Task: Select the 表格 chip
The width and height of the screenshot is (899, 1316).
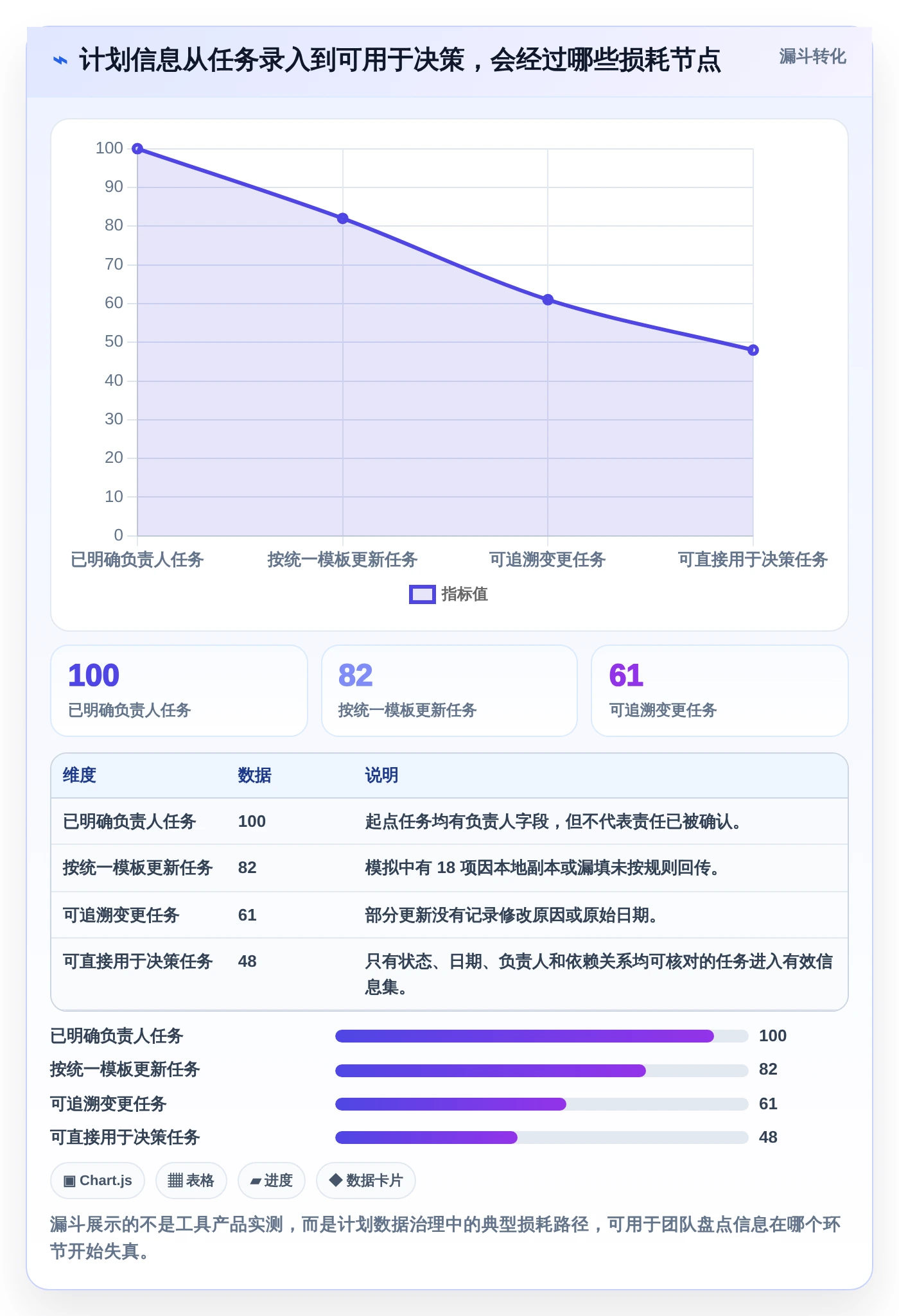Action: [x=191, y=1181]
